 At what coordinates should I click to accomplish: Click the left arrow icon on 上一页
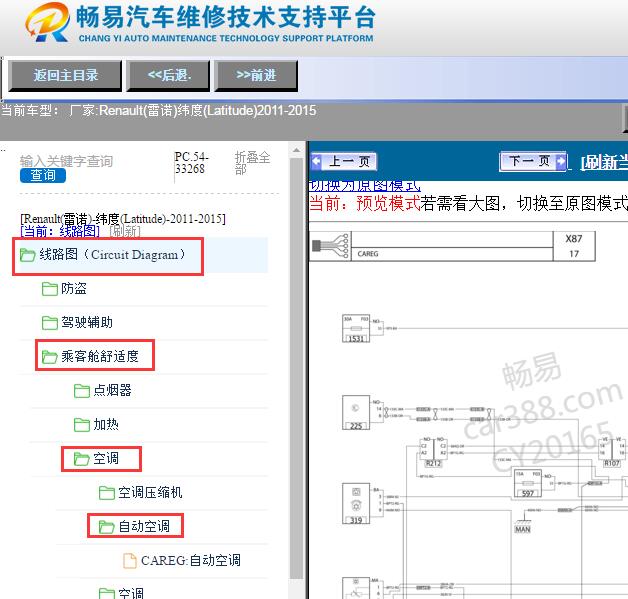coord(316,162)
